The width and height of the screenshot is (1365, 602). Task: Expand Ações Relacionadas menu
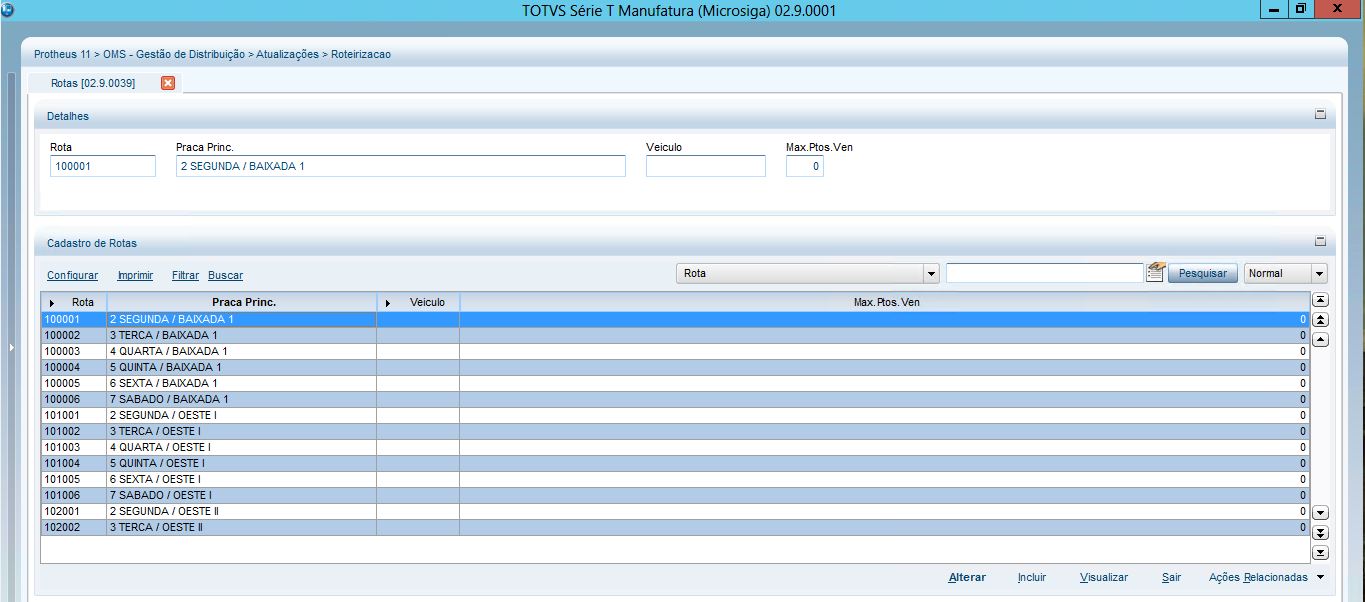coord(1320,577)
